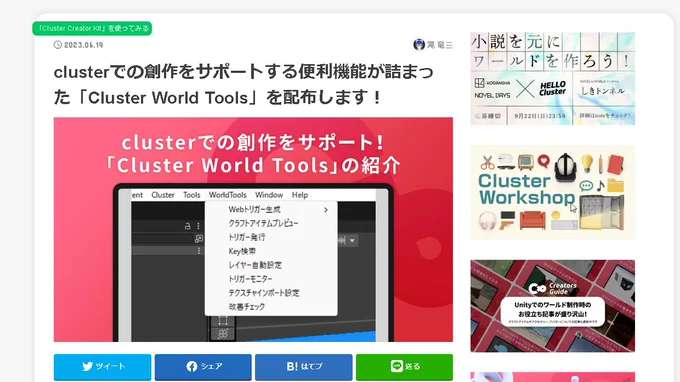
Task: Click the clock icon beside the date
Action: (58, 45)
